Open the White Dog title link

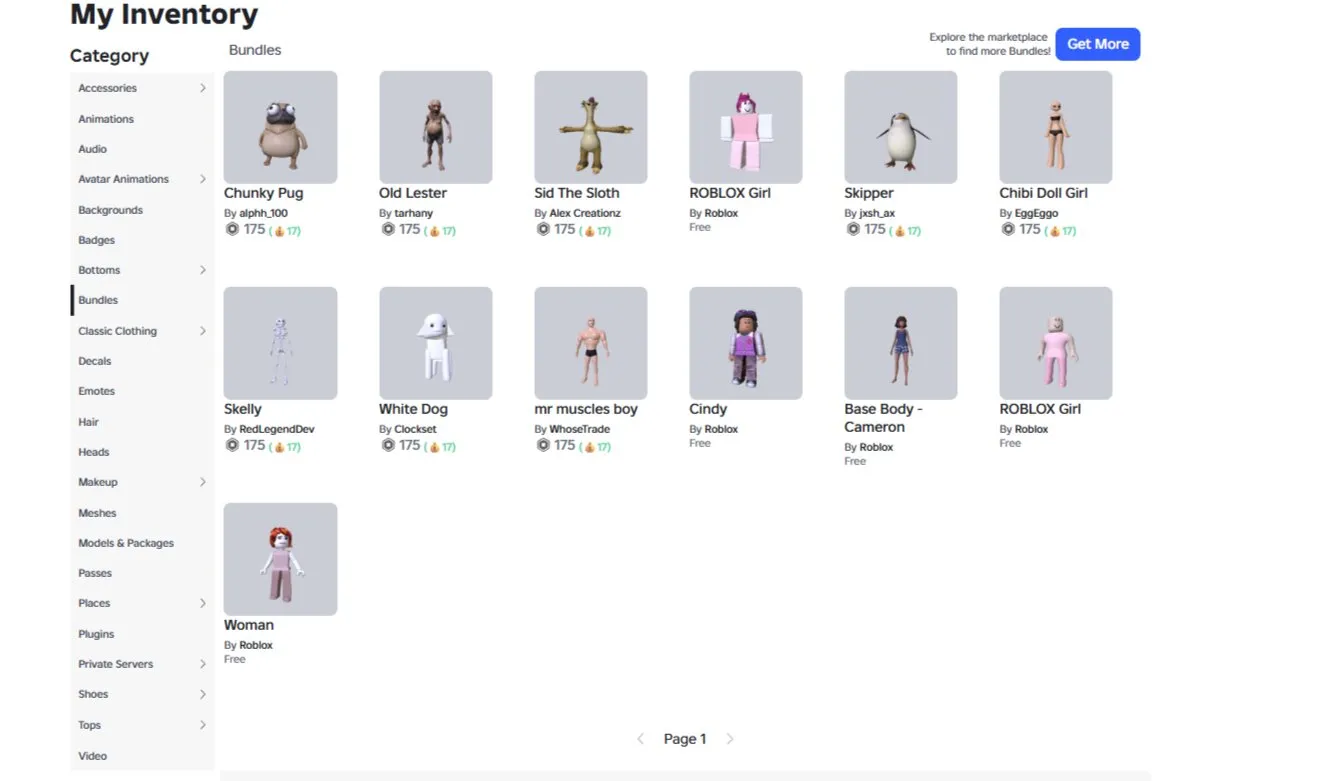click(413, 409)
